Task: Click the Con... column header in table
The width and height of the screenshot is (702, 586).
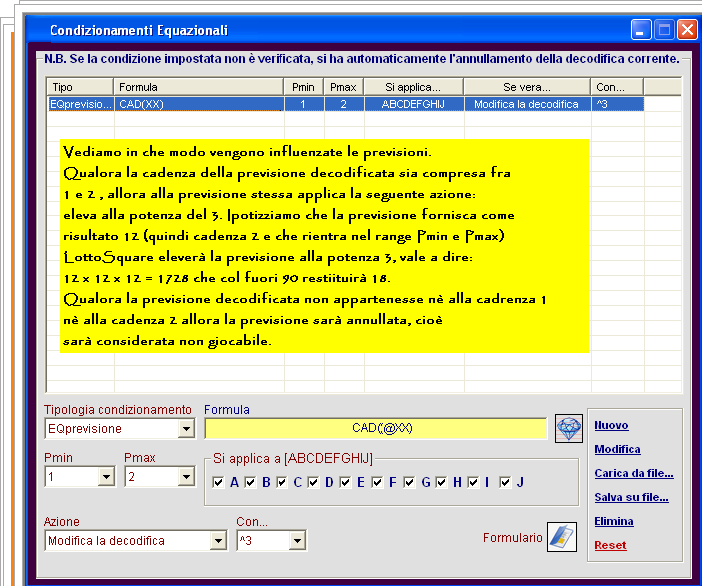Action: pos(617,87)
